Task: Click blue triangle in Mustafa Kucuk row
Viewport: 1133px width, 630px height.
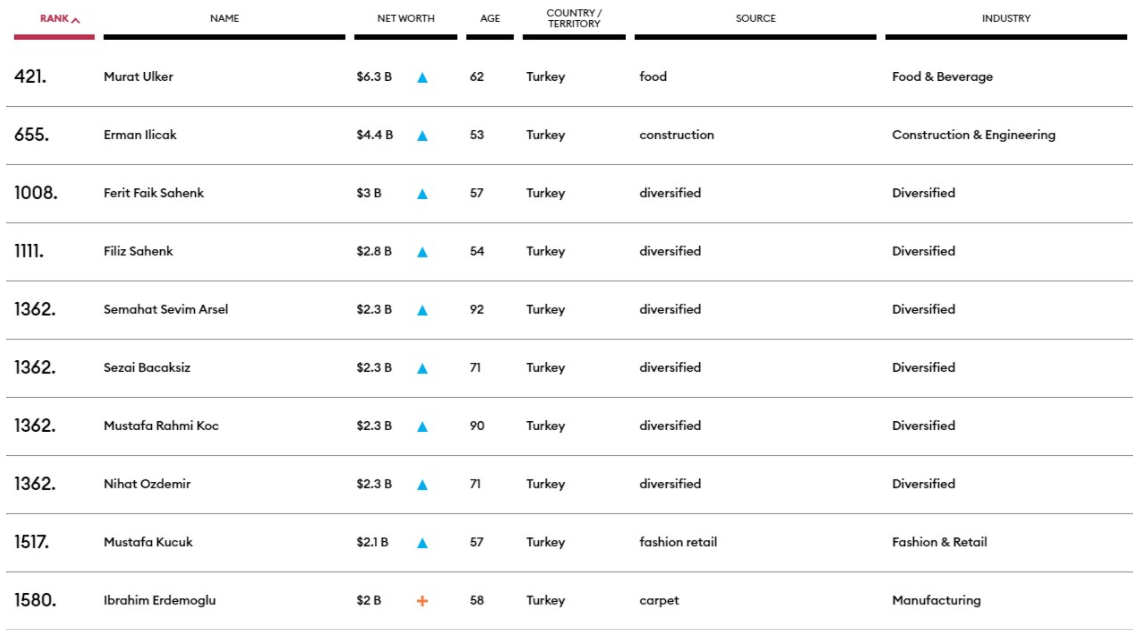Action: tap(422, 543)
